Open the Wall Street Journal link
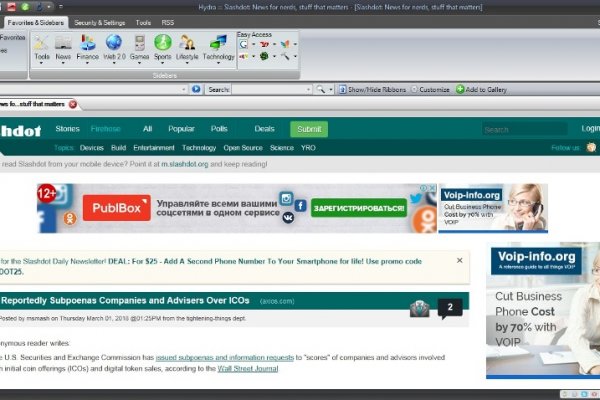 coord(248,369)
